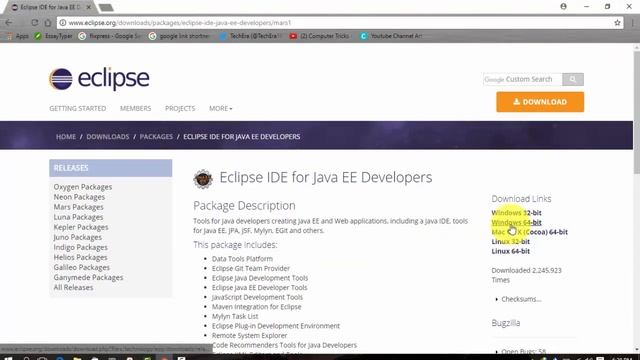Image resolution: width=640 pixels, height=360 pixels.
Task: Click the 'Data Tools Platform' list item
Action: (x=242, y=259)
